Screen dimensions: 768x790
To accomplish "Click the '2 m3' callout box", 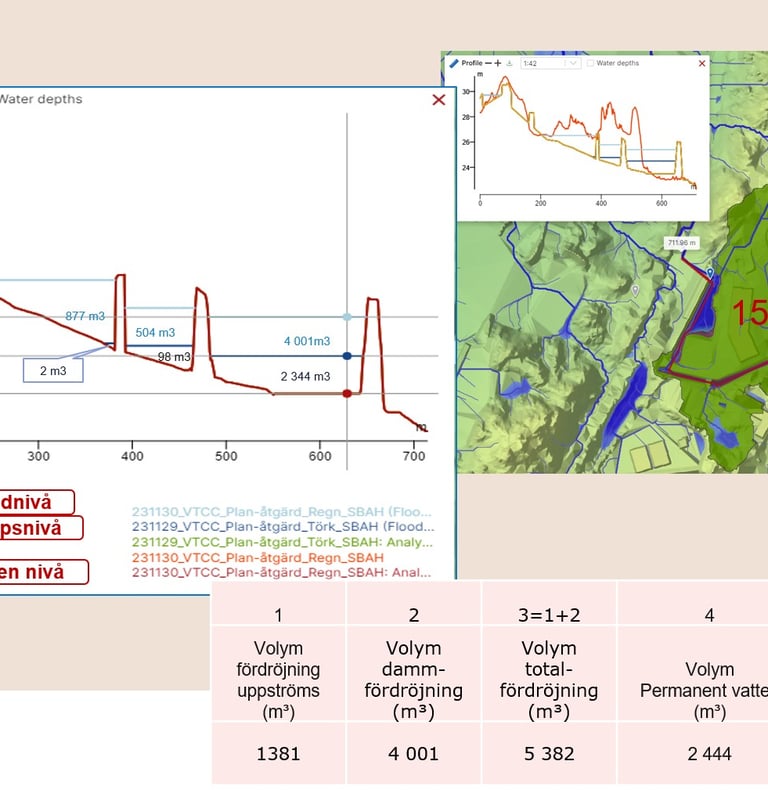I will tap(53, 370).
